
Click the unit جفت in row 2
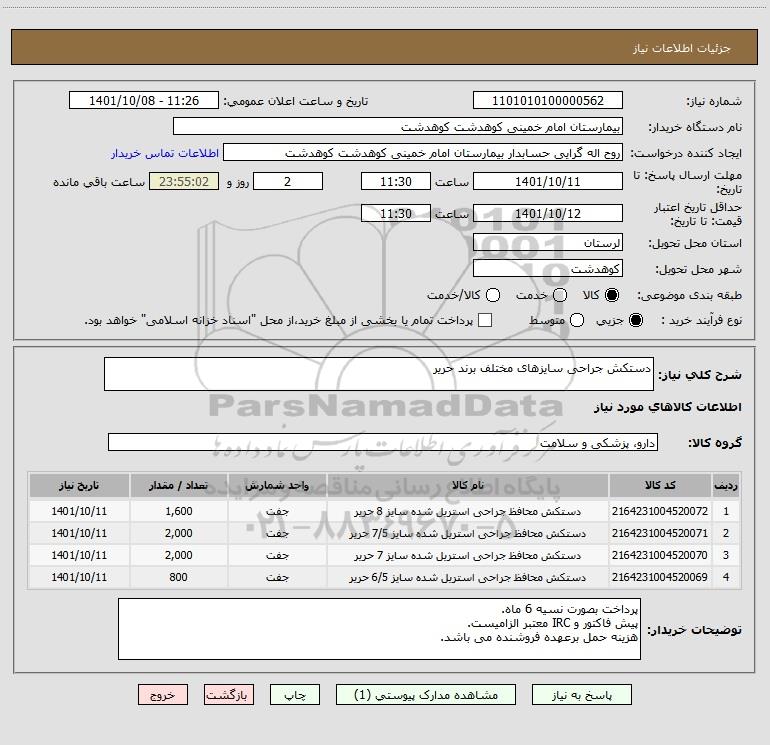(277, 534)
